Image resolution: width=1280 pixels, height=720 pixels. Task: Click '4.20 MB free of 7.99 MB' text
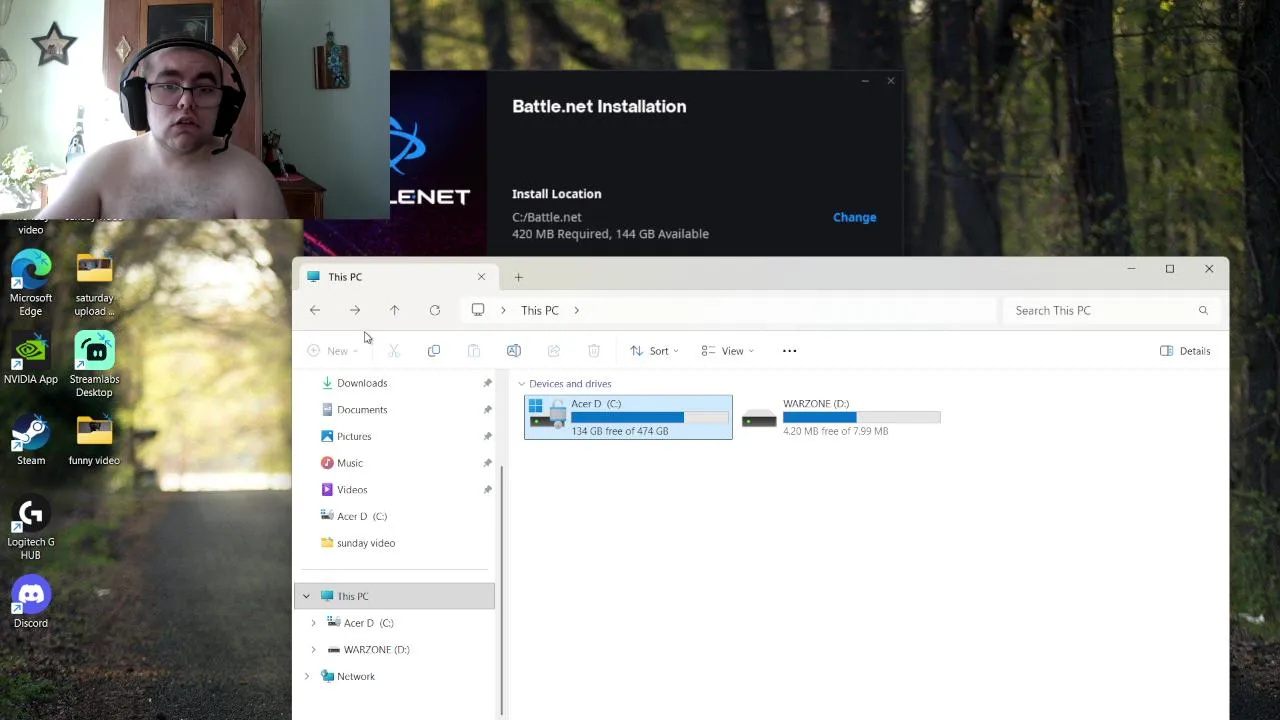(835, 431)
